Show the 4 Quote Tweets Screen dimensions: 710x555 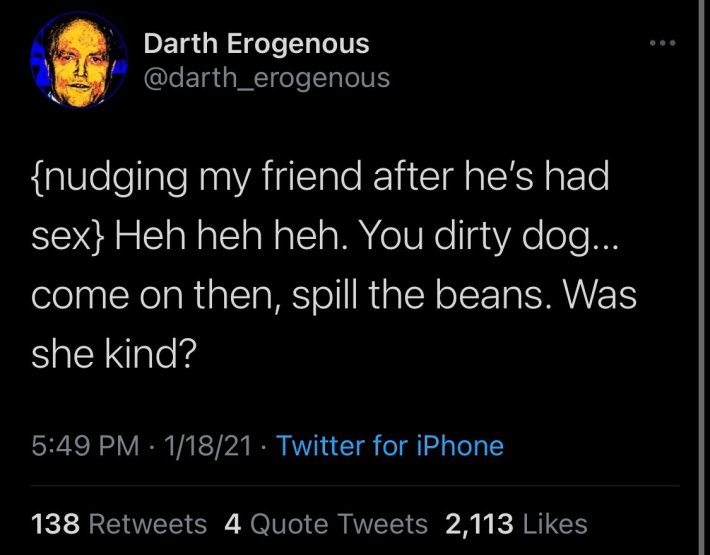point(325,523)
